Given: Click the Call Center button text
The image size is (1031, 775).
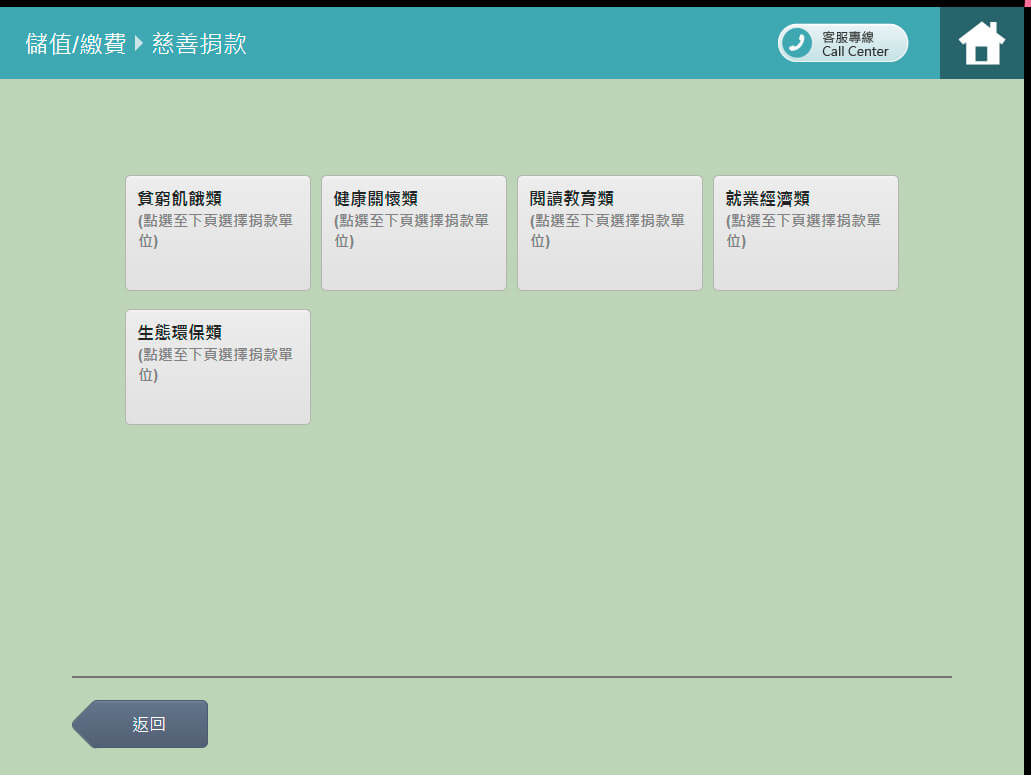Looking at the screenshot, I should pos(855,52).
